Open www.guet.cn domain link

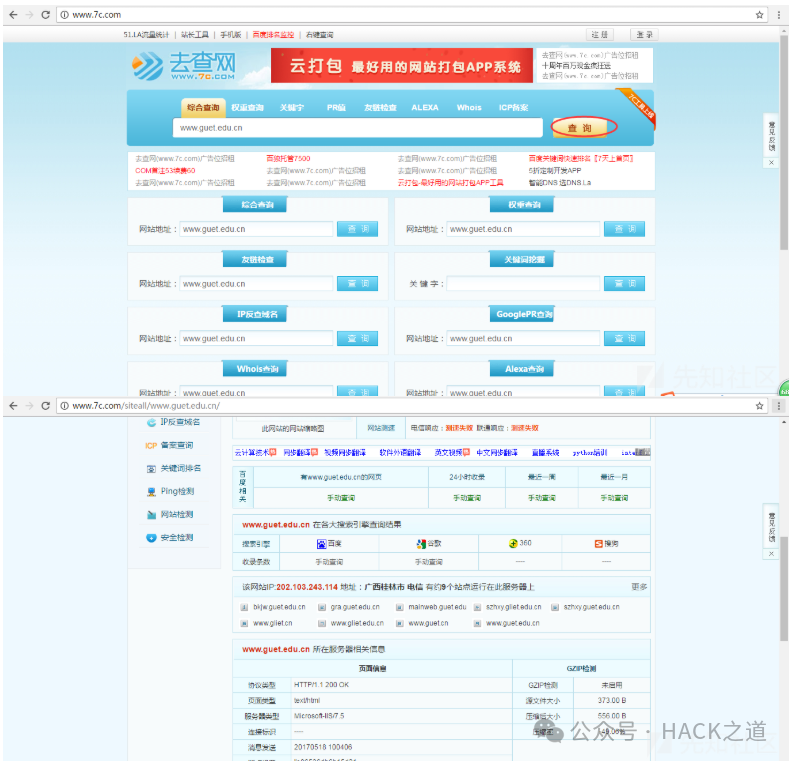428,623
